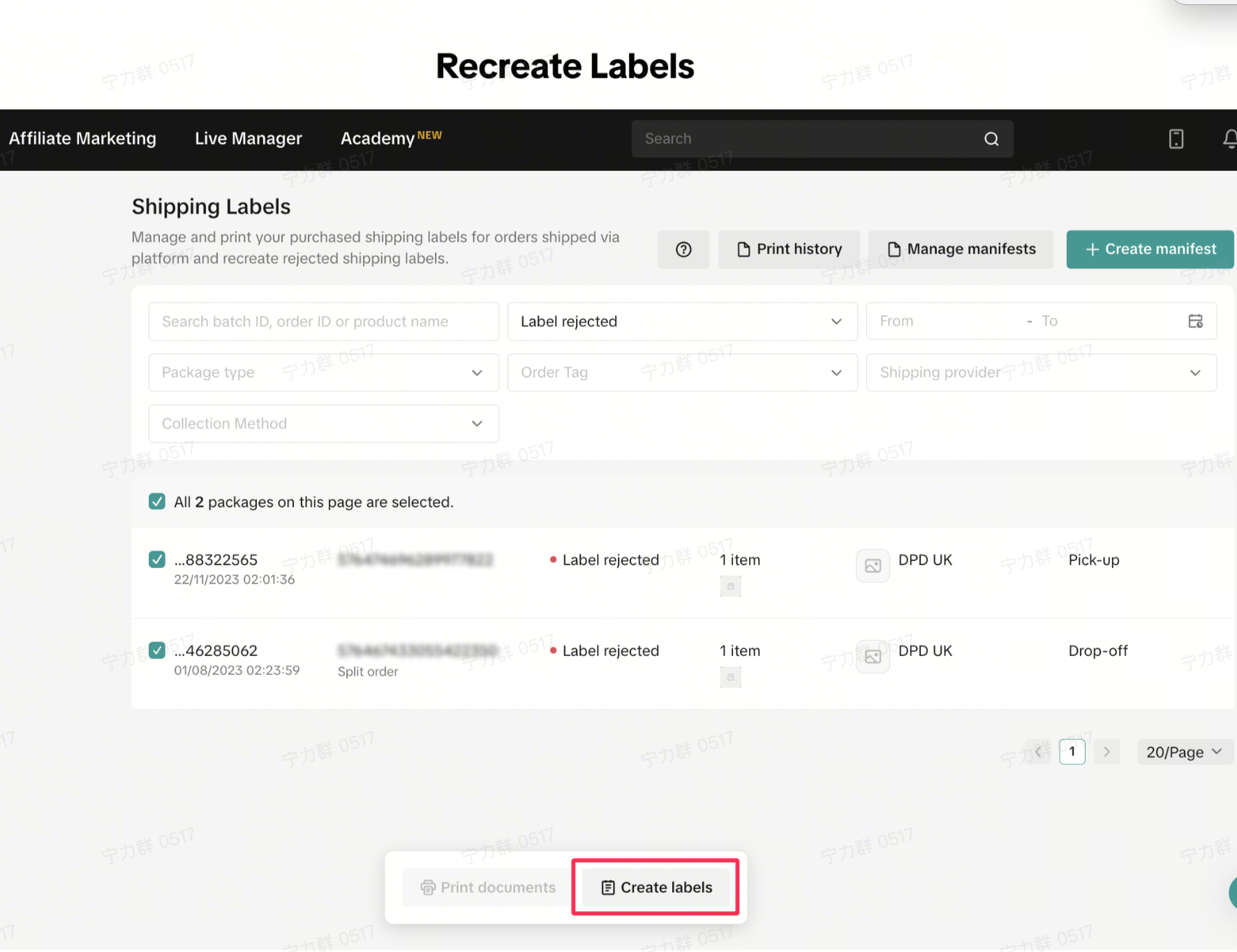This screenshot has width=1237, height=952.
Task: Deselect package ending in 88322565
Action: pyautogui.click(x=157, y=560)
